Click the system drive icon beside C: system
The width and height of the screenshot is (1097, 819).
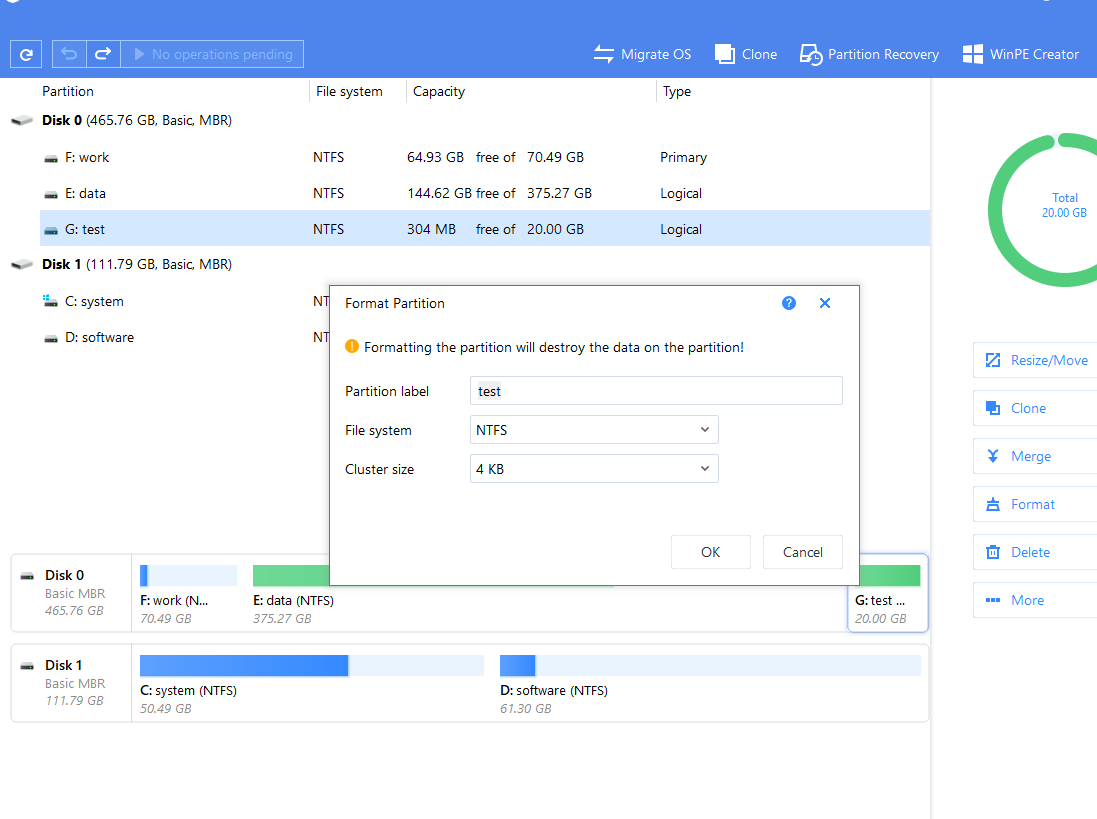[50, 301]
